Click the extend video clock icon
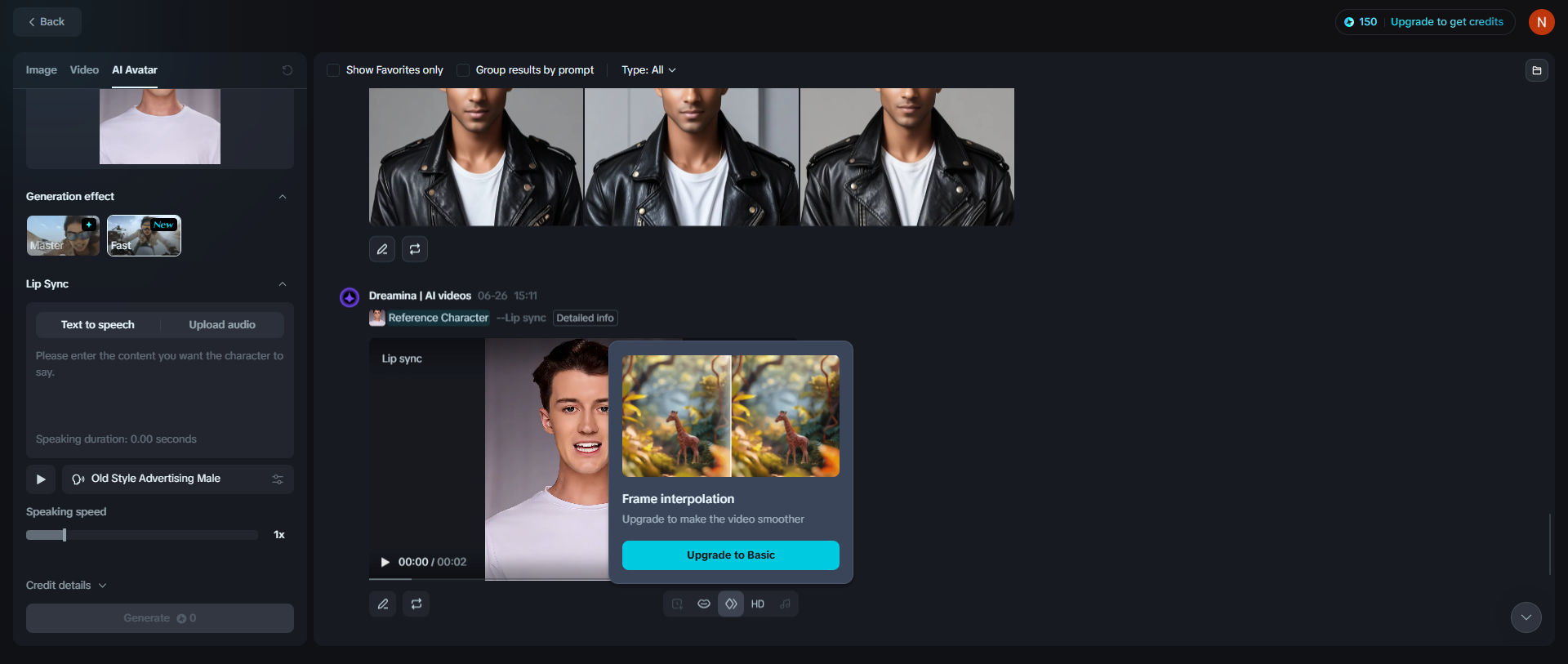Screen dimensions: 1568x664 (677, 604)
